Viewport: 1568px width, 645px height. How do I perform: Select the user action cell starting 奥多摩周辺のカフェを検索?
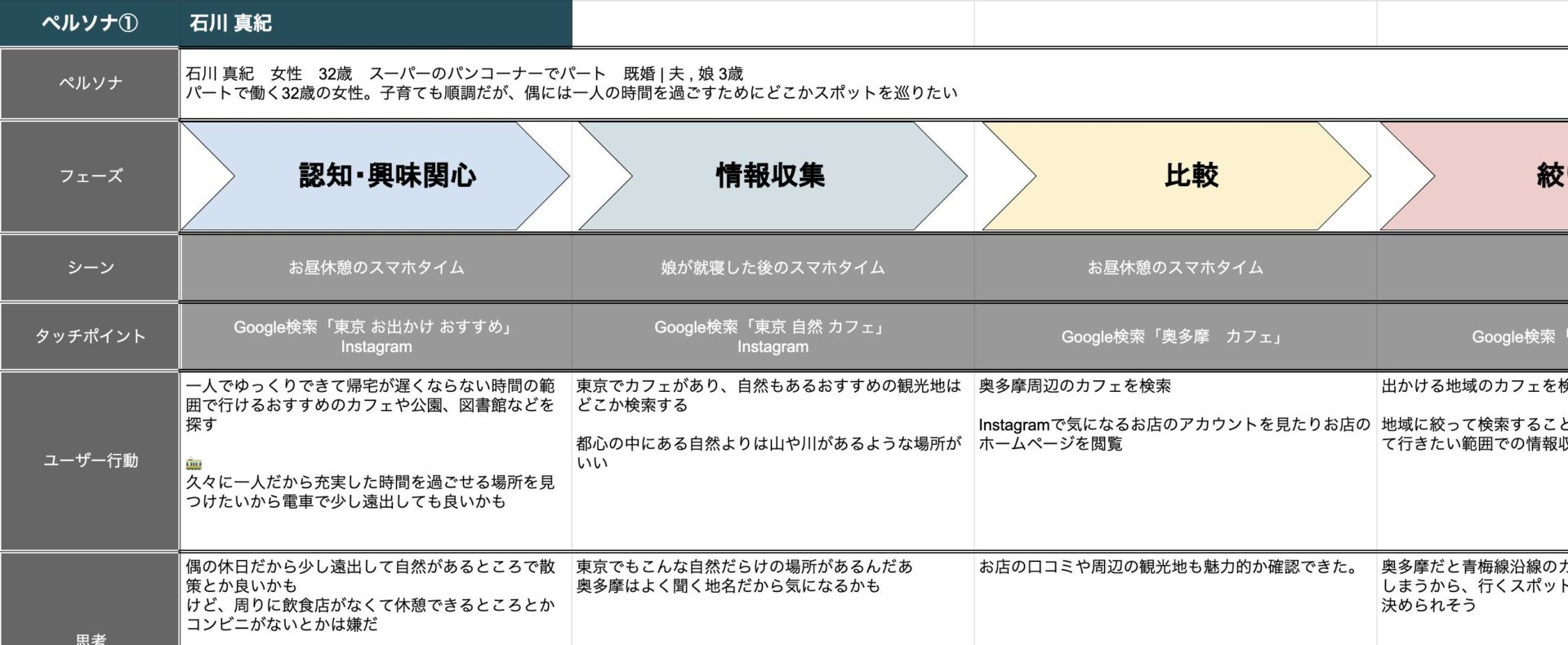click(x=1175, y=460)
